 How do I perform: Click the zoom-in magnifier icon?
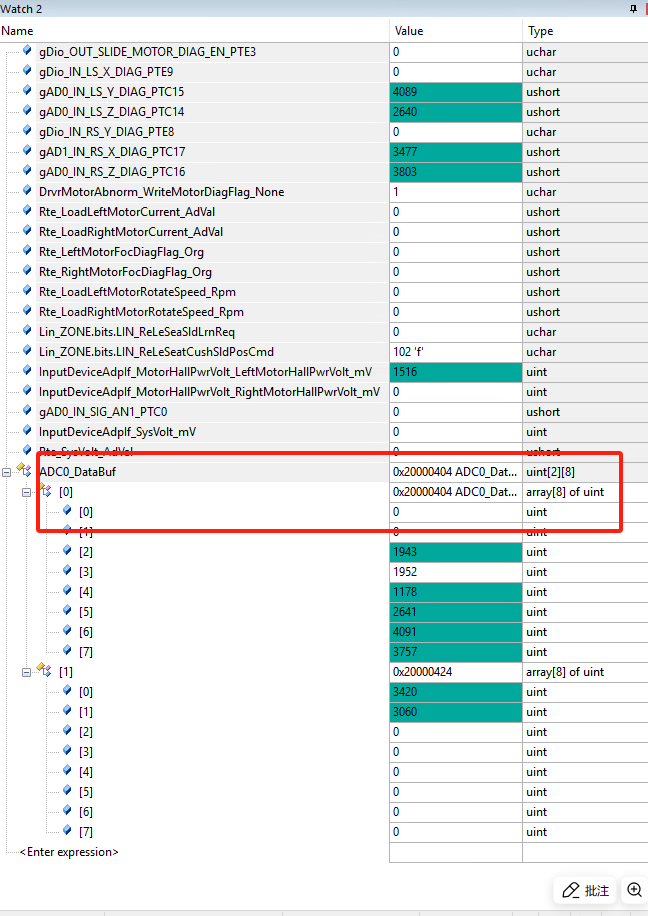[634, 890]
